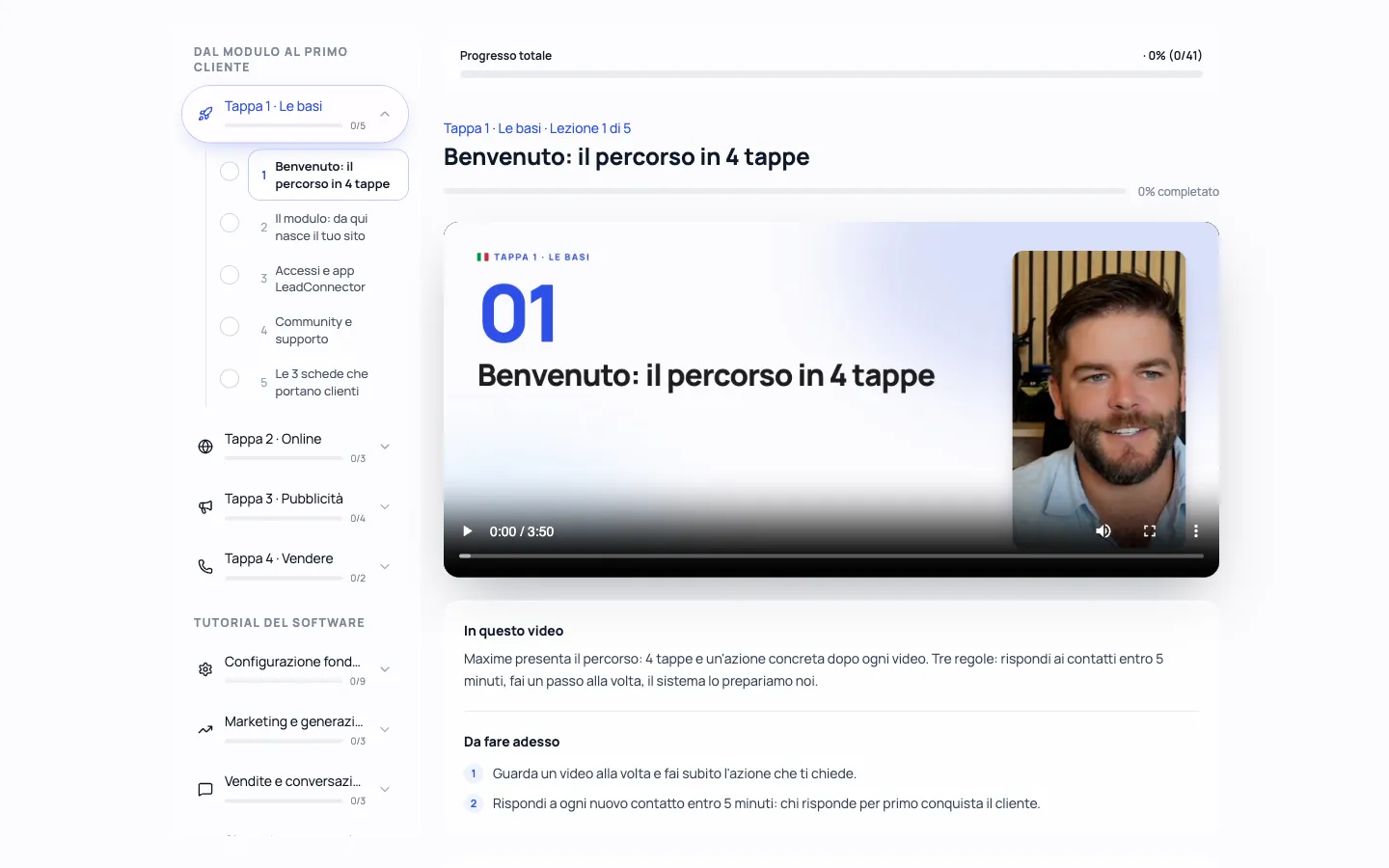This screenshot has width=1389, height=868.
Task: Mute the video using the speaker icon
Action: pos(1103,531)
